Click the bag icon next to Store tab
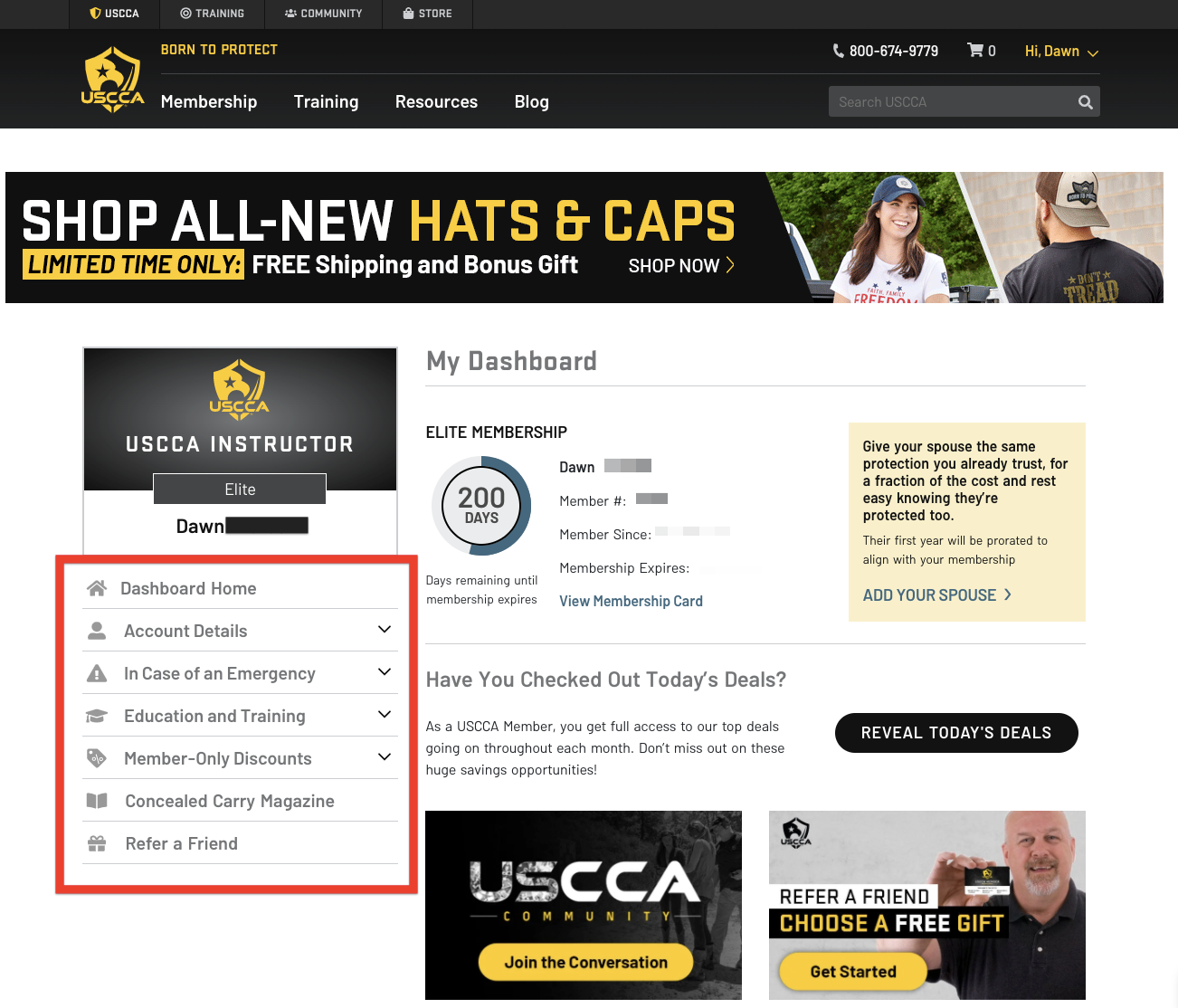1178x1008 pixels. tap(408, 14)
